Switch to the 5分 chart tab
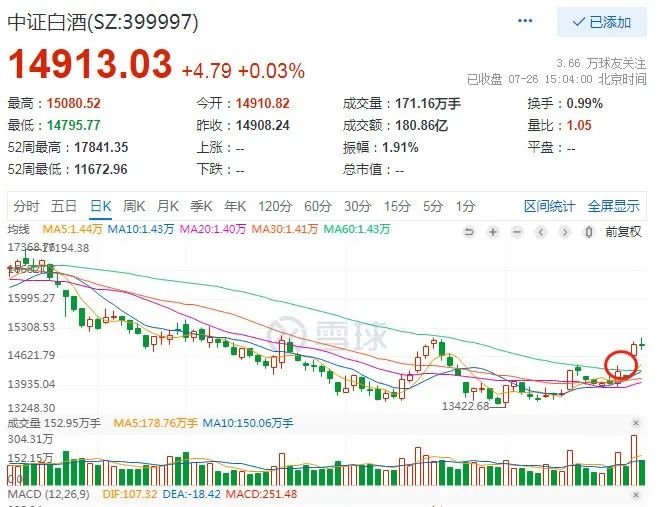 (x=433, y=206)
